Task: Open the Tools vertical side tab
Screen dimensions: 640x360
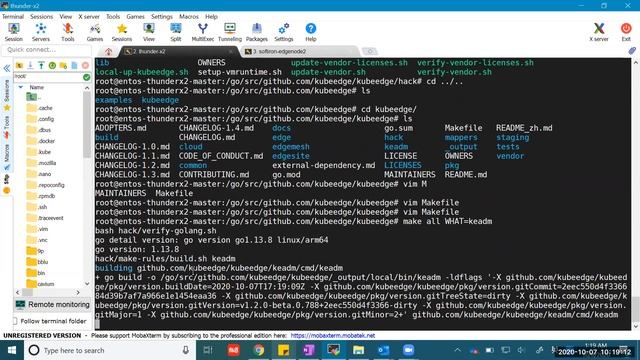Action: [x=7, y=127]
